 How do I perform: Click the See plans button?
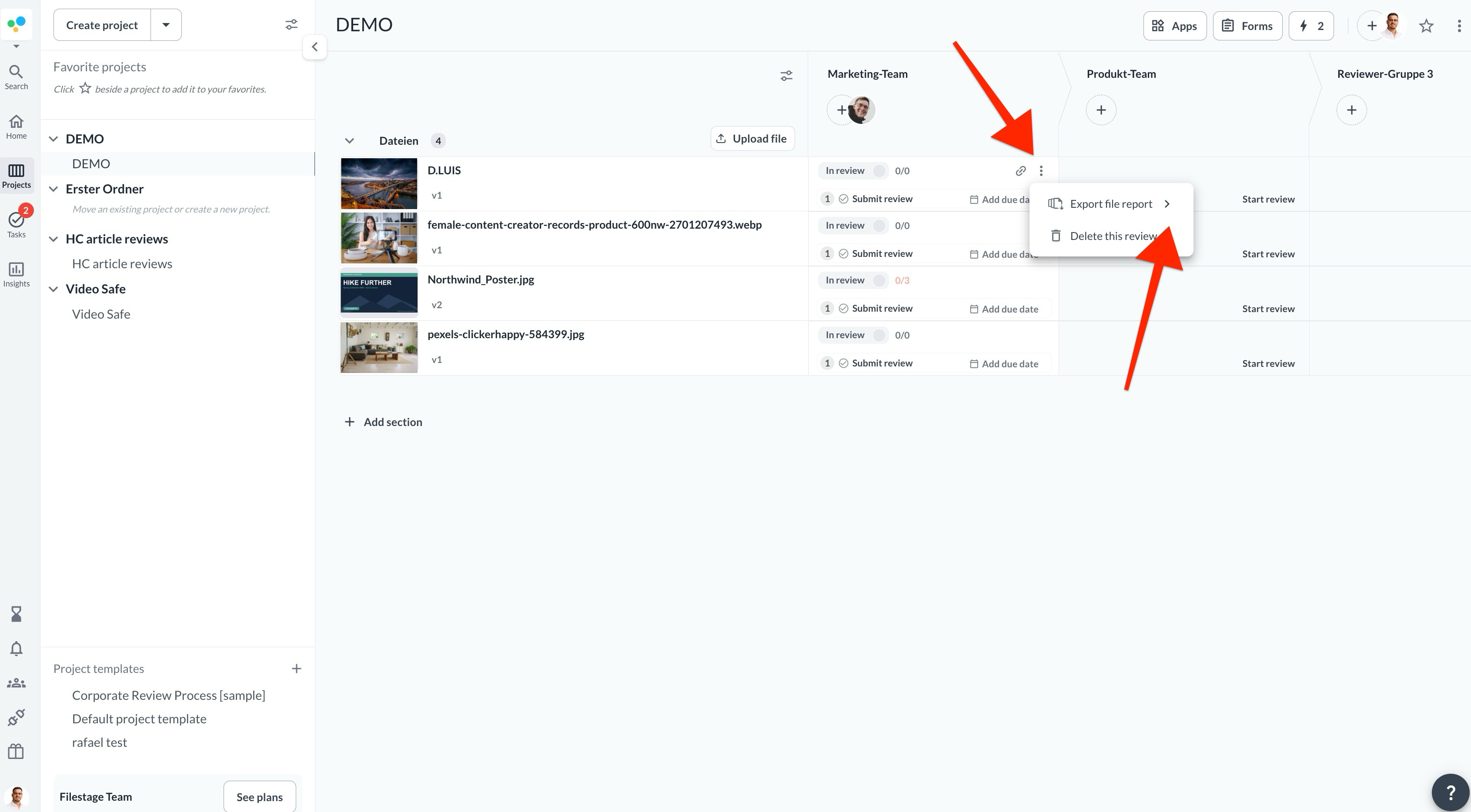(x=259, y=797)
